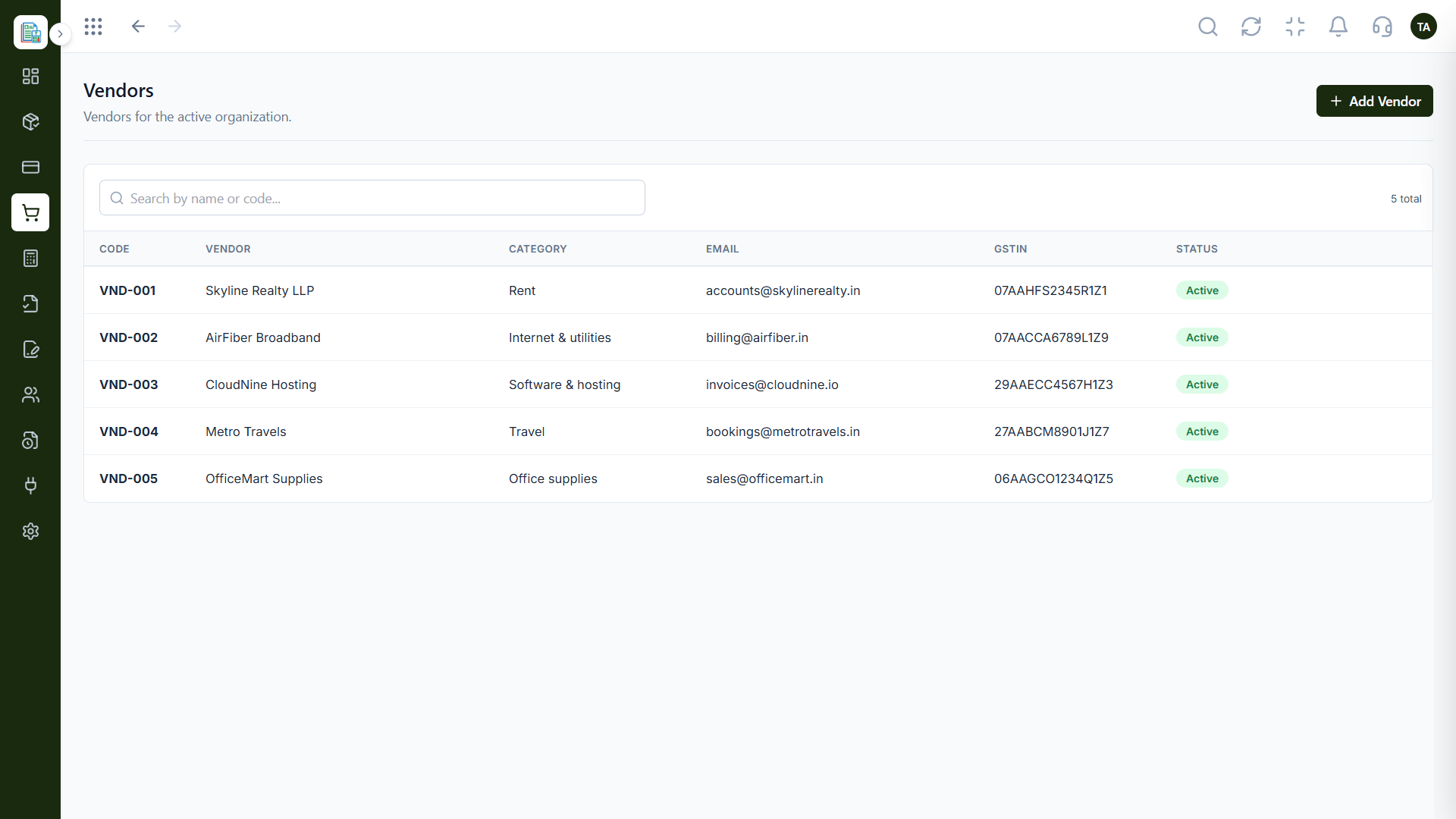Click the app logo icon in sidebar

[30, 32]
